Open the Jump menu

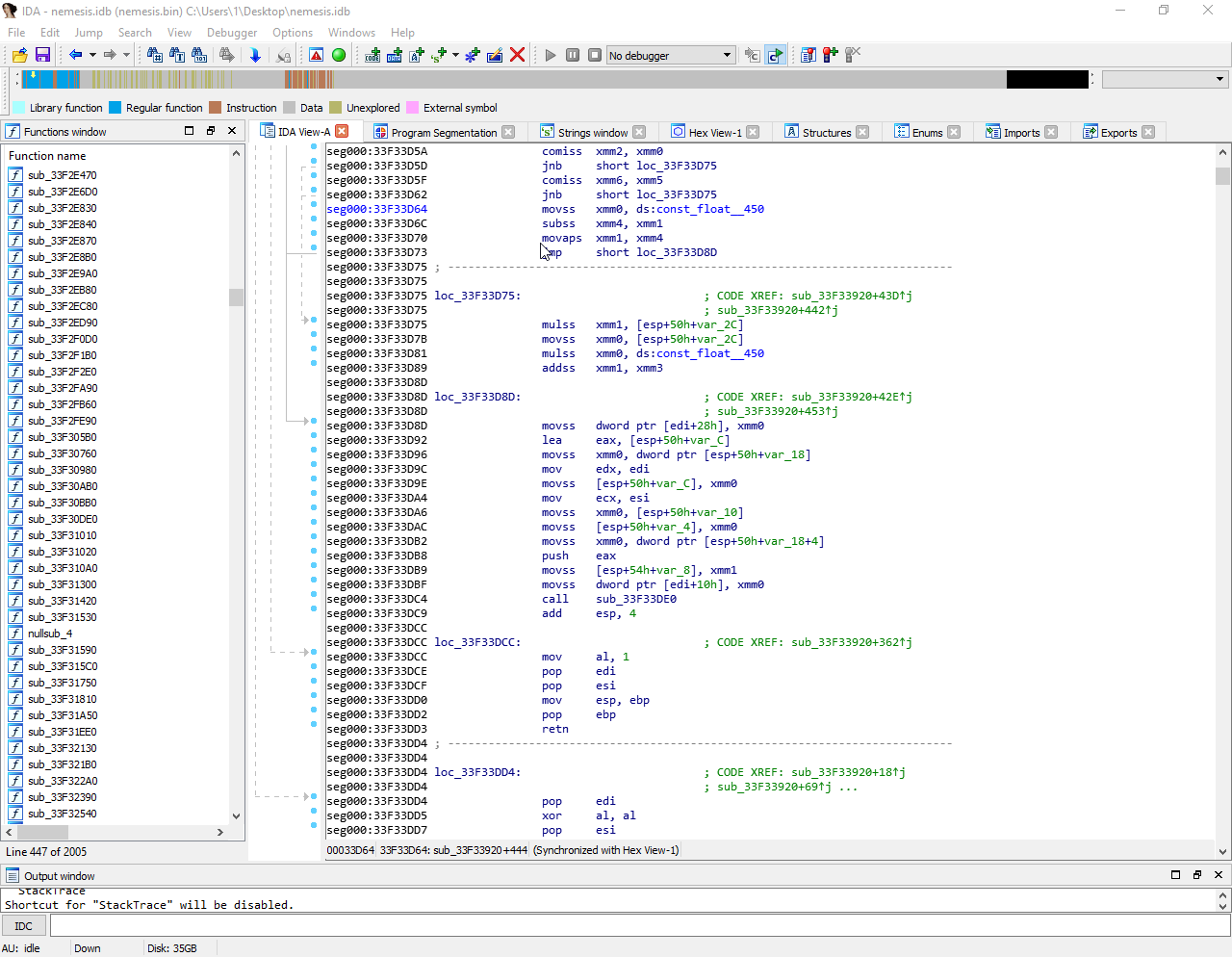pos(89,32)
